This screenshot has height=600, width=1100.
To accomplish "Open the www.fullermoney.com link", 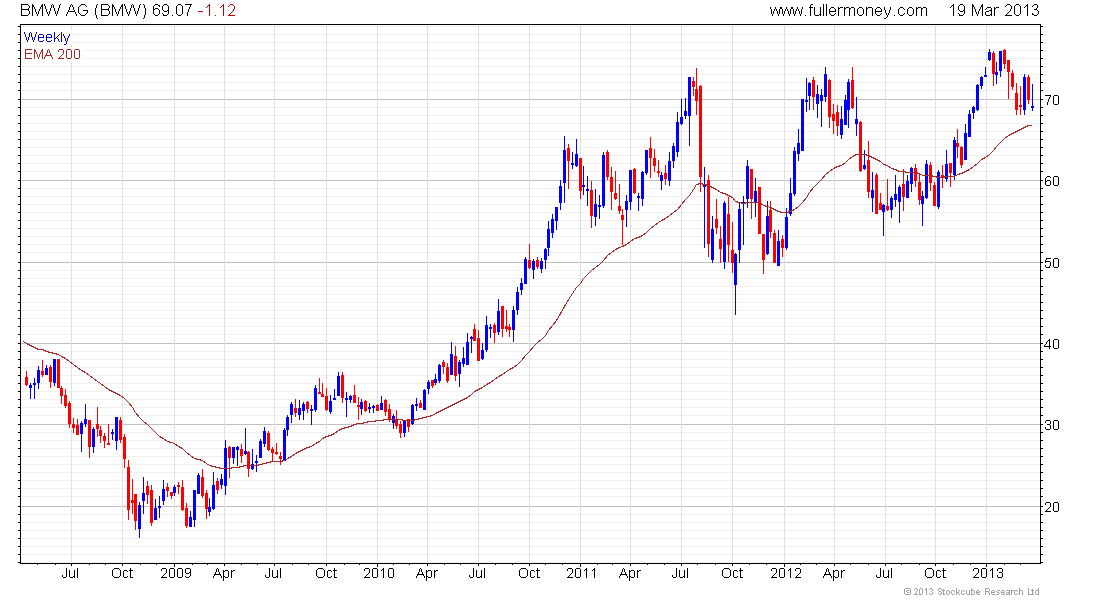I will (848, 11).
